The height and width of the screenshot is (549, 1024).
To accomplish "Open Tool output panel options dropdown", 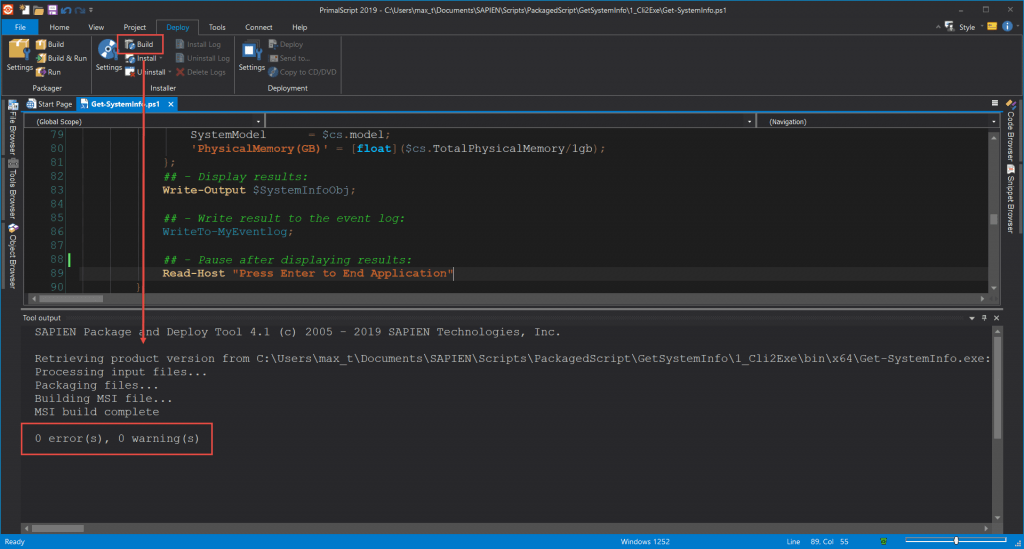I will pyautogui.click(x=972, y=318).
